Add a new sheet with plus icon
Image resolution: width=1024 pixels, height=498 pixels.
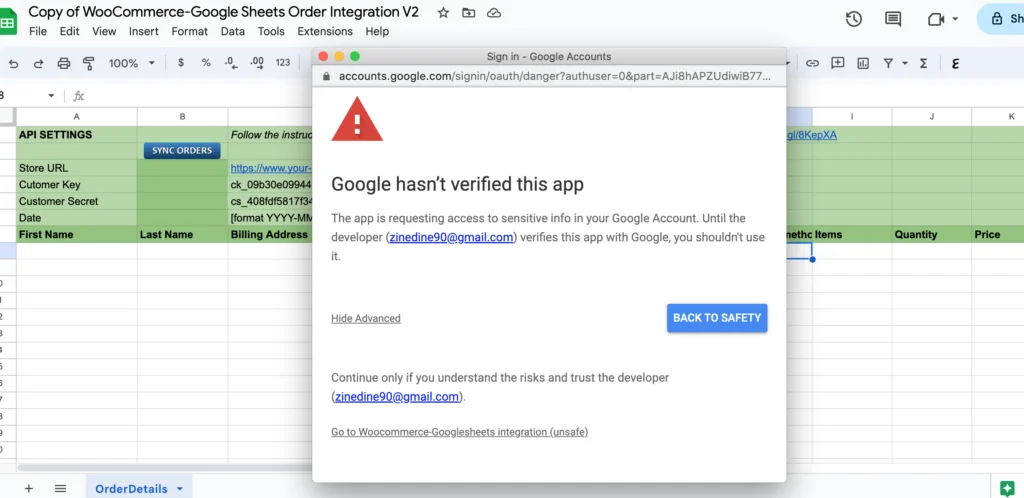tap(29, 488)
